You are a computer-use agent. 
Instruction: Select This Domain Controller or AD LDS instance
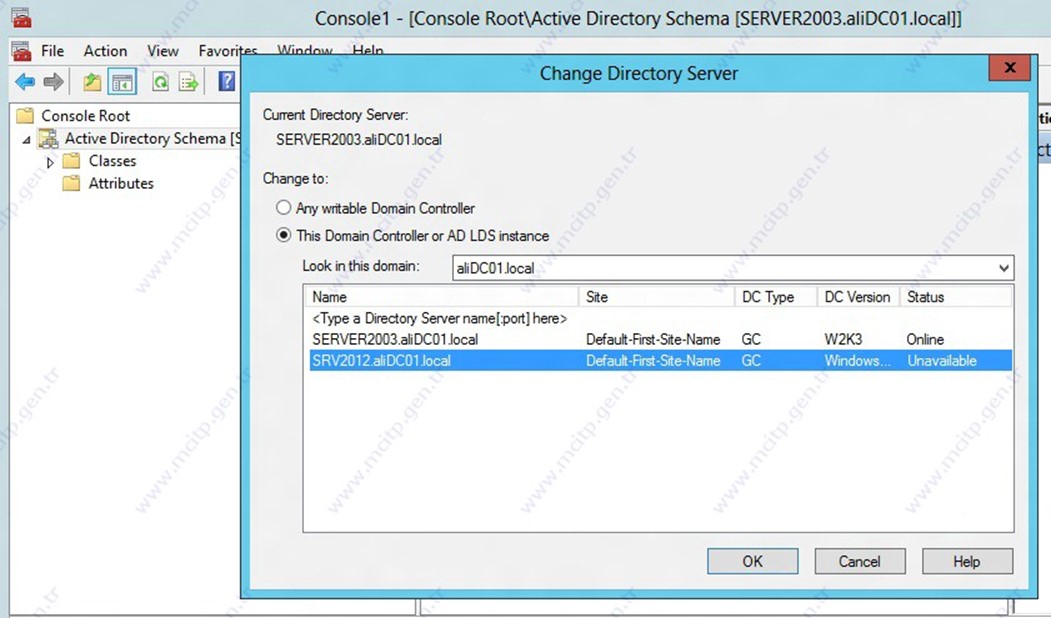[x=284, y=235]
